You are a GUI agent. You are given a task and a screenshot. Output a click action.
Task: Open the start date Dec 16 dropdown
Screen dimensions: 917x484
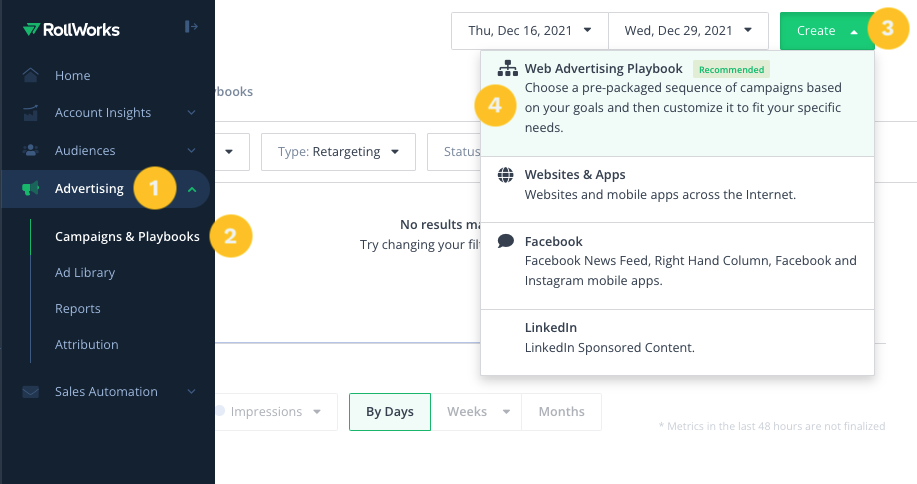(530, 30)
